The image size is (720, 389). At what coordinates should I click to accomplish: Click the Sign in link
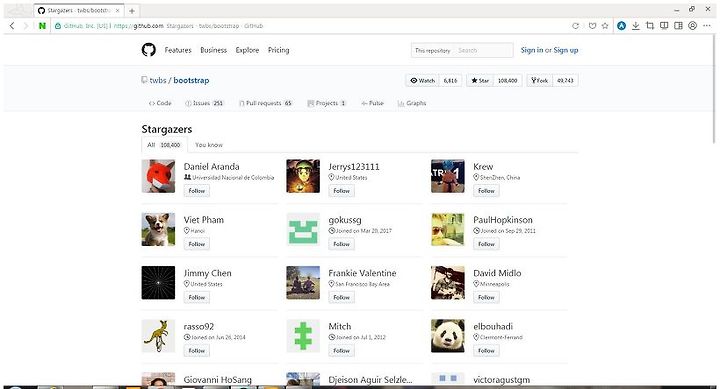532,50
